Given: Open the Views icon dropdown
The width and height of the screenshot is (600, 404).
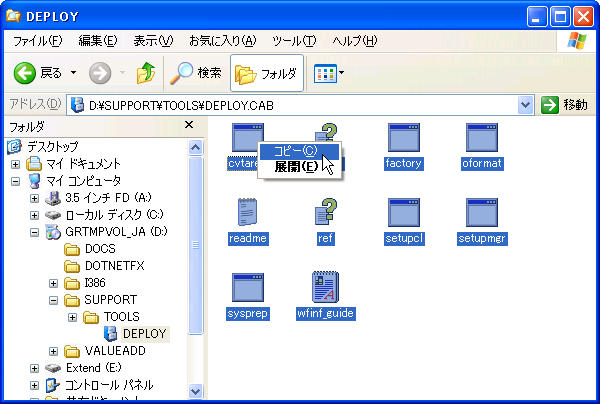Looking at the screenshot, I should [x=328, y=73].
